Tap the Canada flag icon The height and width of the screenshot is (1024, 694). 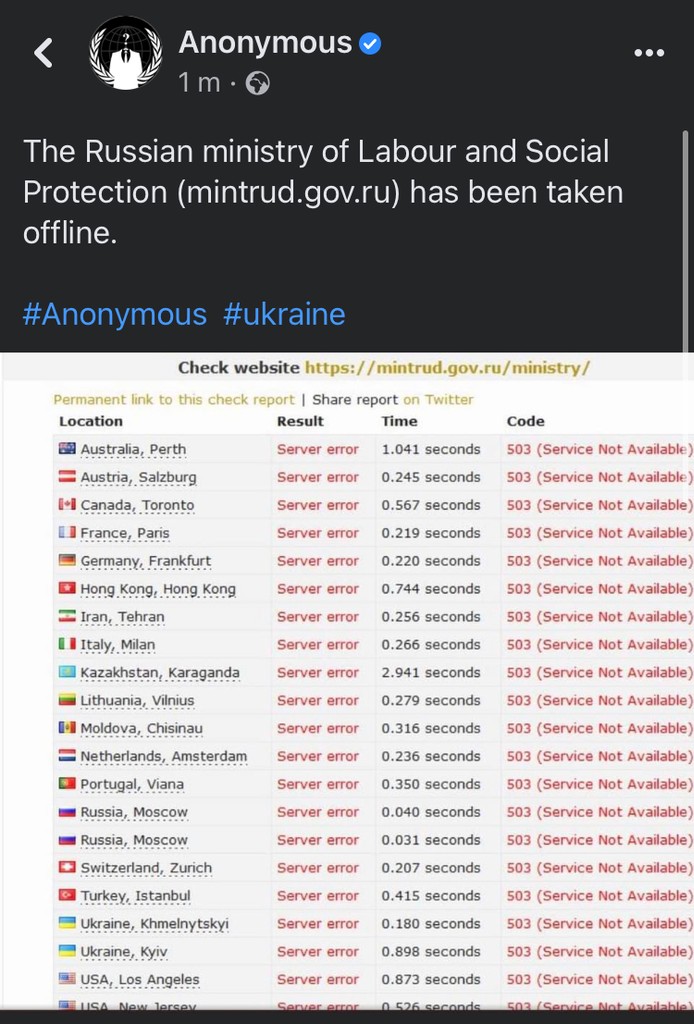[x=67, y=506]
